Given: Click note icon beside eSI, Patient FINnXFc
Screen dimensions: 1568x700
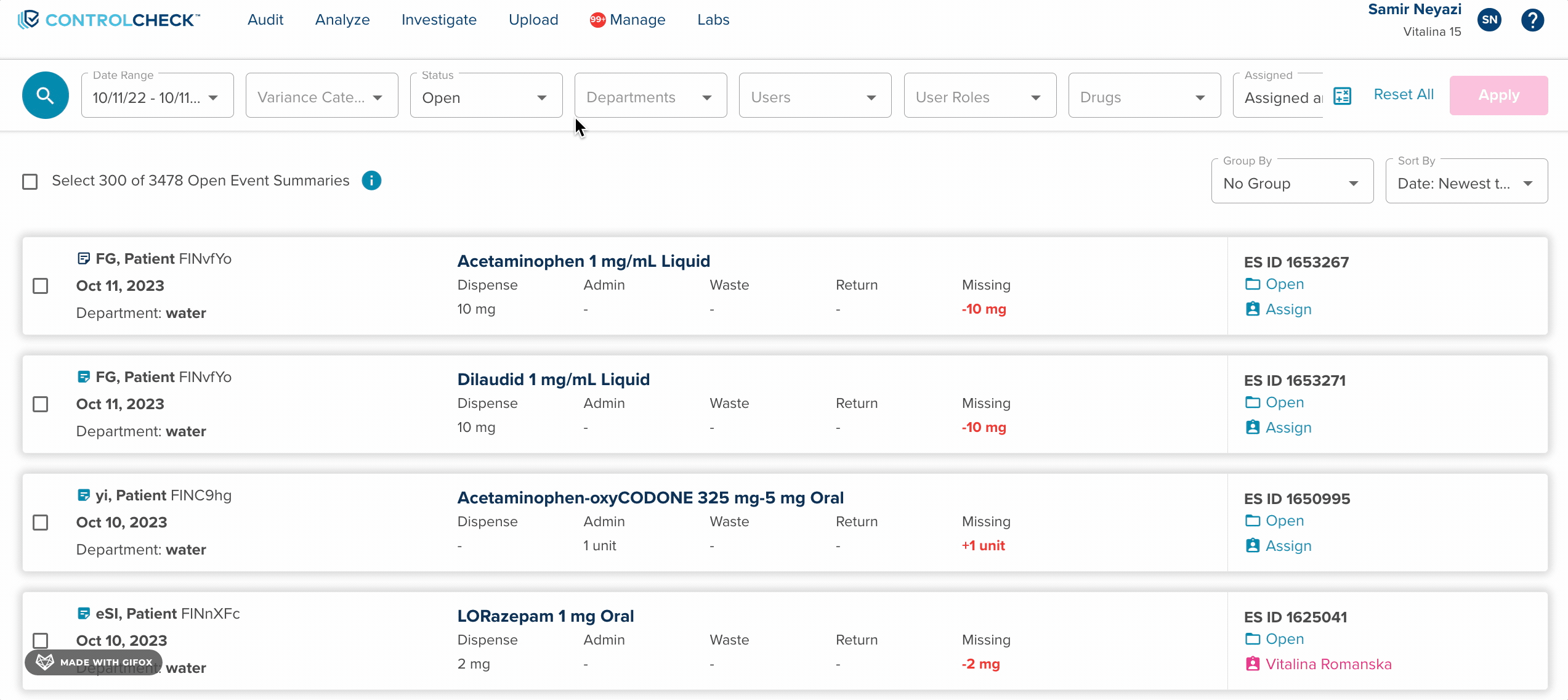Looking at the screenshot, I should 84,613.
